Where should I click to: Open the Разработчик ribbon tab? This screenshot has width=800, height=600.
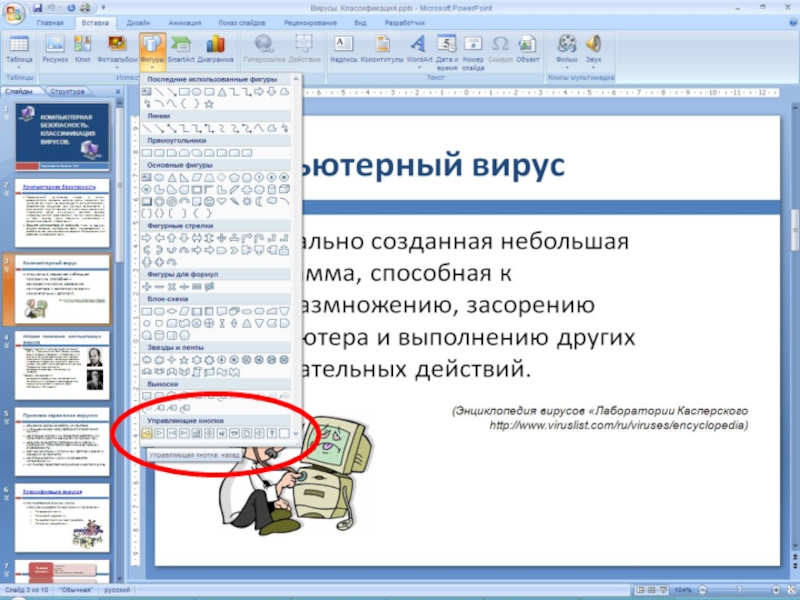click(405, 23)
